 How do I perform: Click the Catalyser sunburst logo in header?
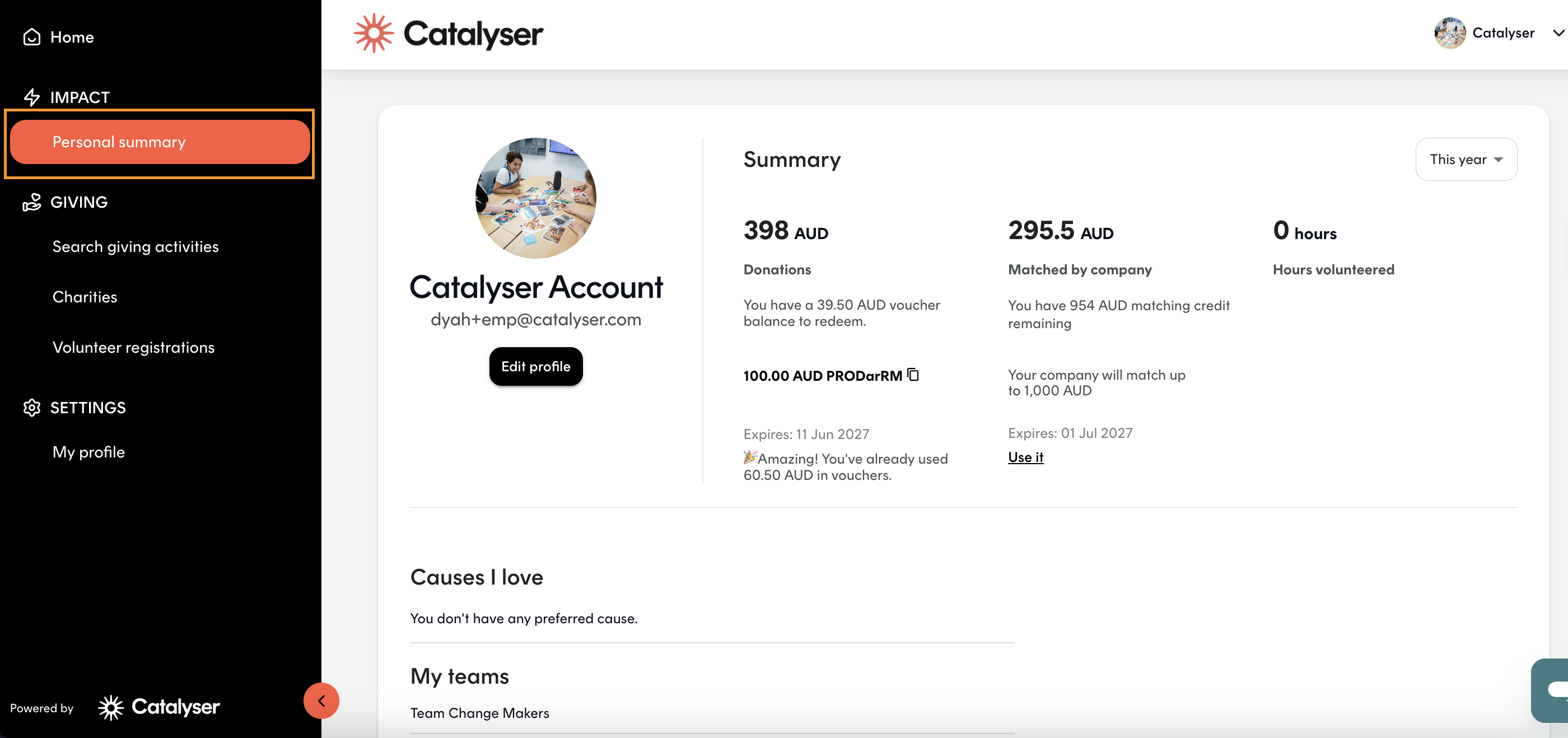374,34
